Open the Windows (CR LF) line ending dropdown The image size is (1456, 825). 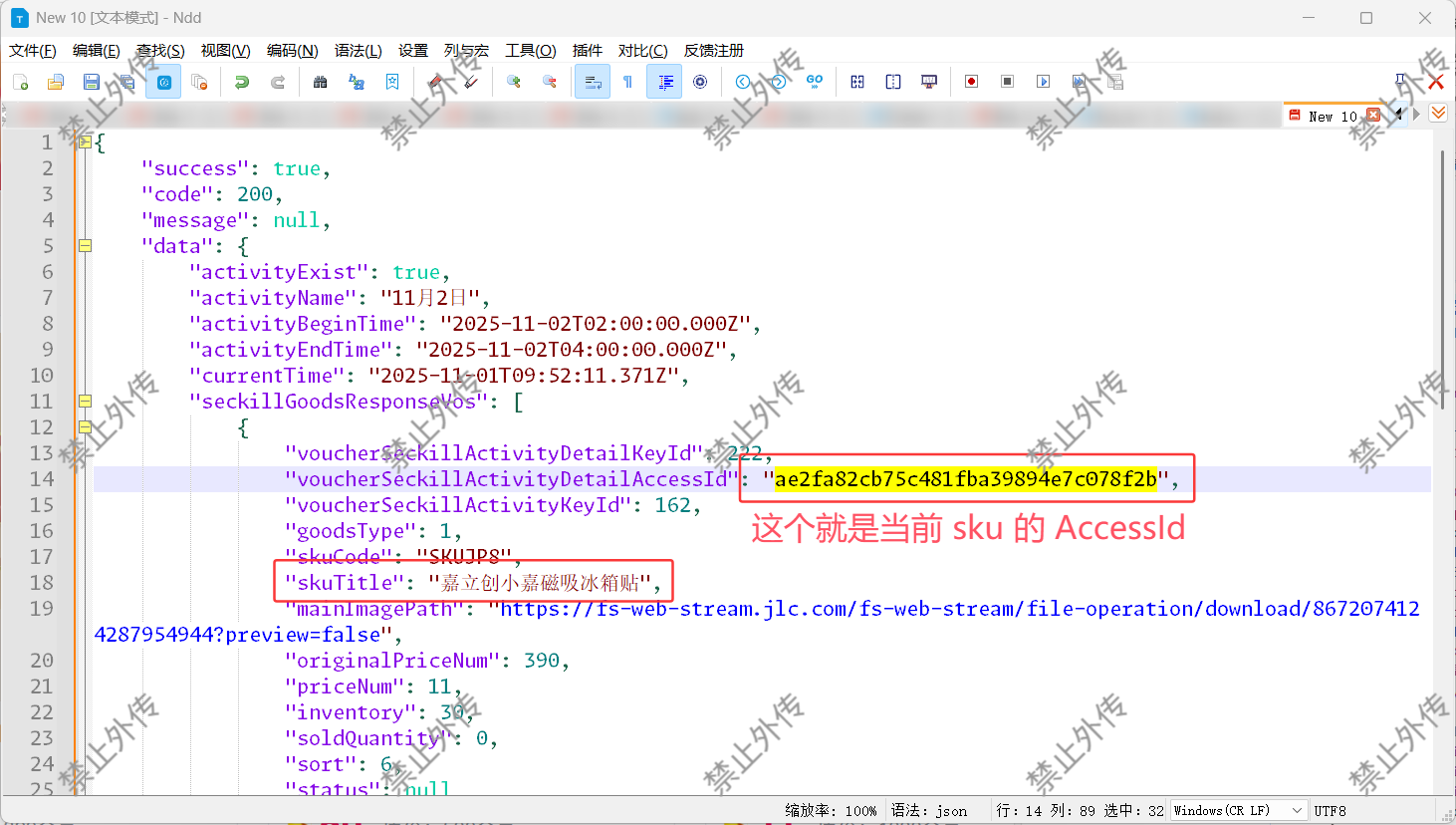(1239, 811)
